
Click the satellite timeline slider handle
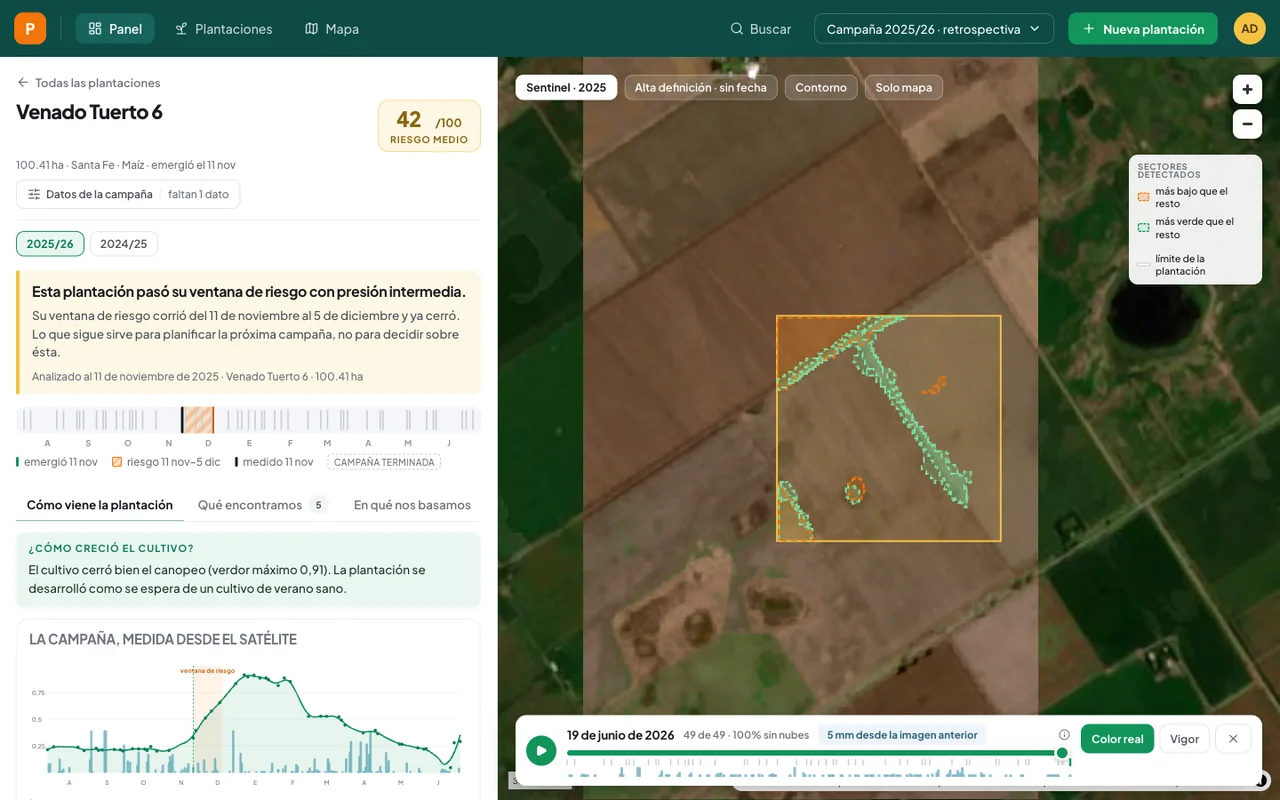click(1062, 753)
